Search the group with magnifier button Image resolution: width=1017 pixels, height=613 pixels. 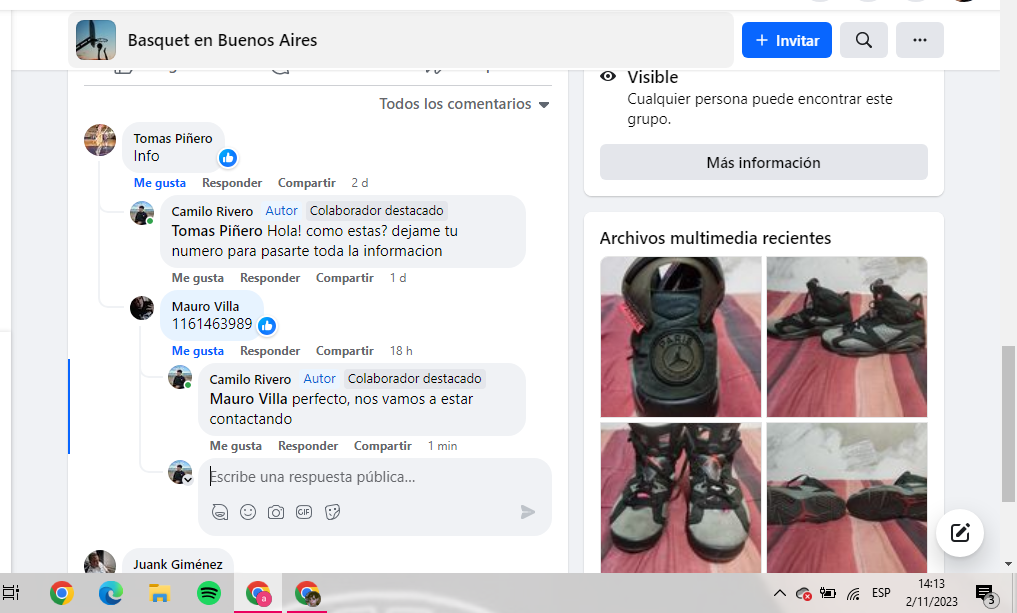864,40
